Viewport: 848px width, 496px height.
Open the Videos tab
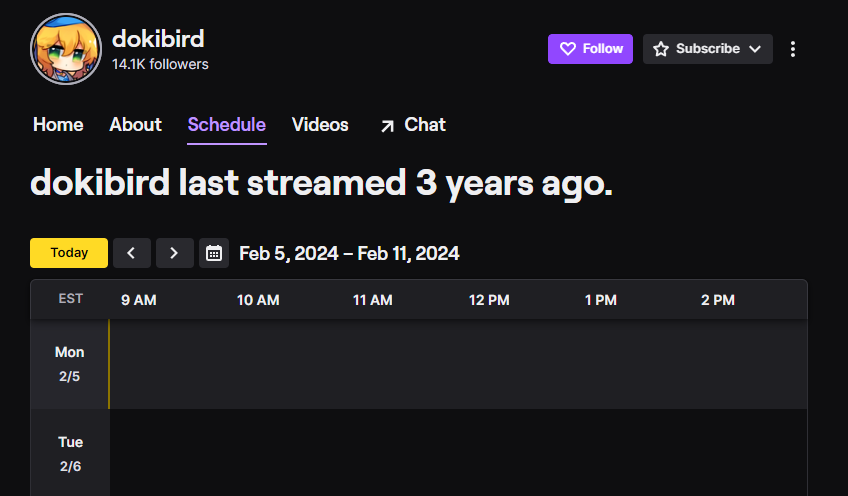pyautogui.click(x=320, y=125)
